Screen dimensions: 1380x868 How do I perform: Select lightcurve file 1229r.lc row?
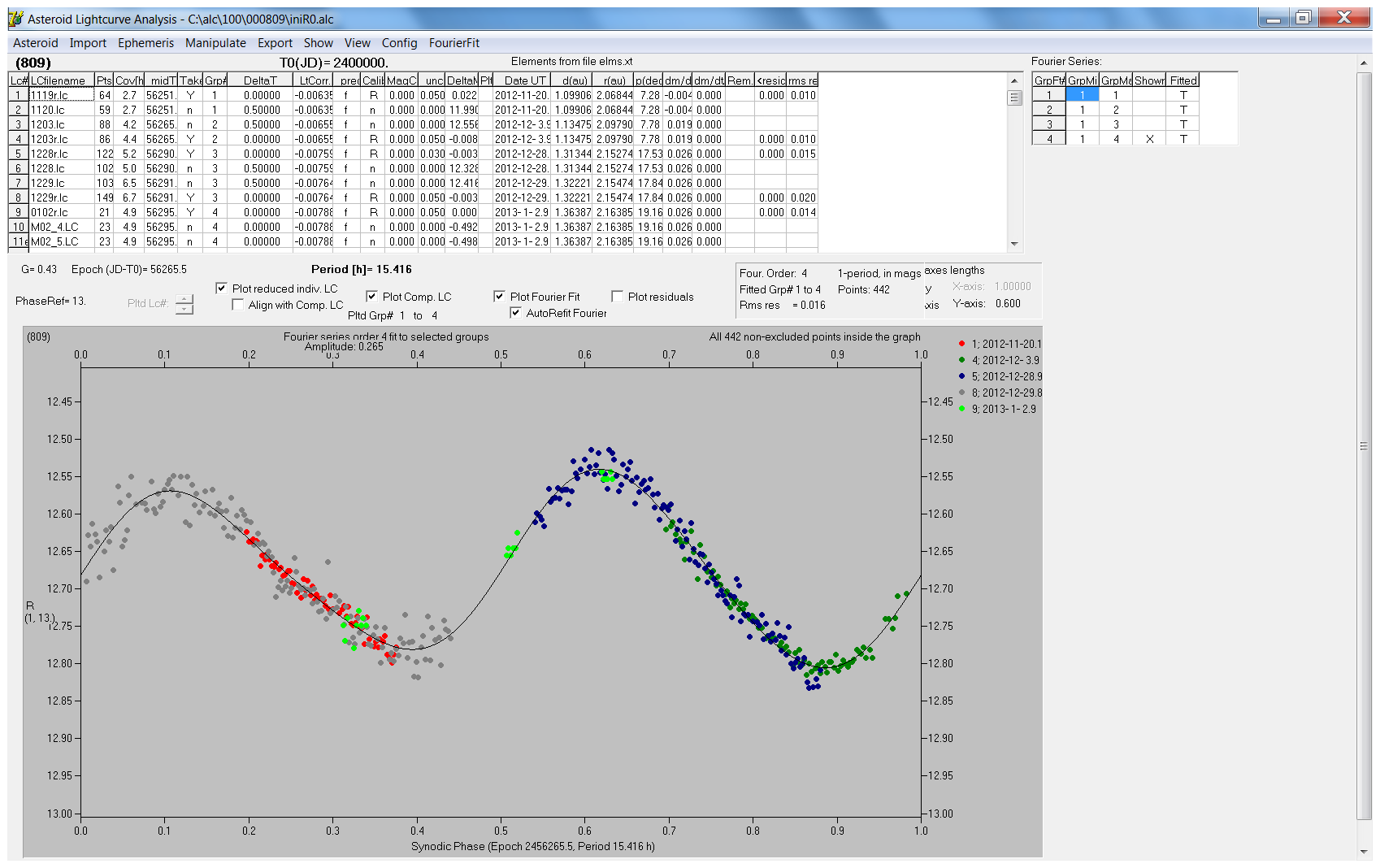coord(413,197)
